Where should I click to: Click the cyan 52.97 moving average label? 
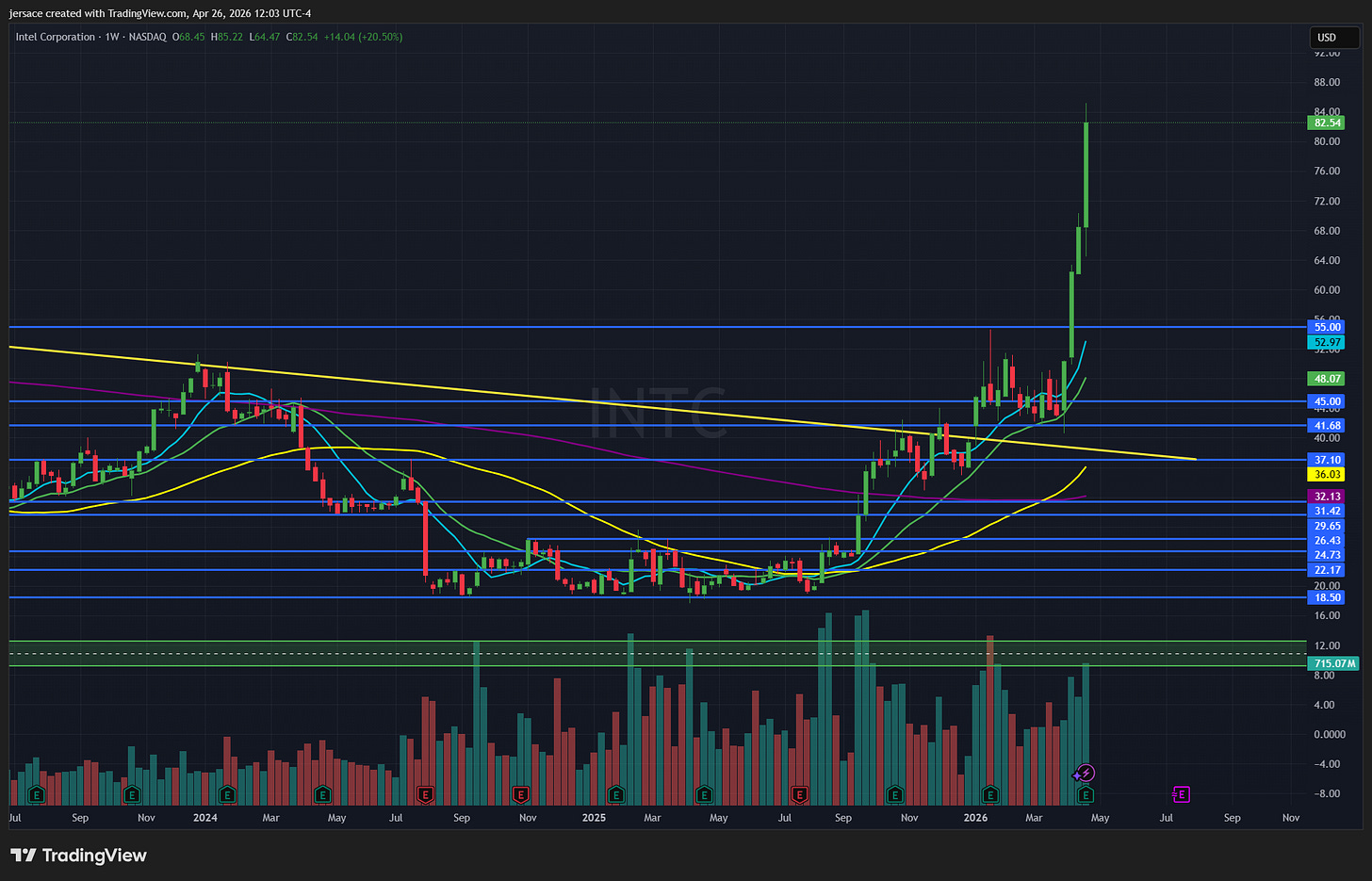[1327, 343]
